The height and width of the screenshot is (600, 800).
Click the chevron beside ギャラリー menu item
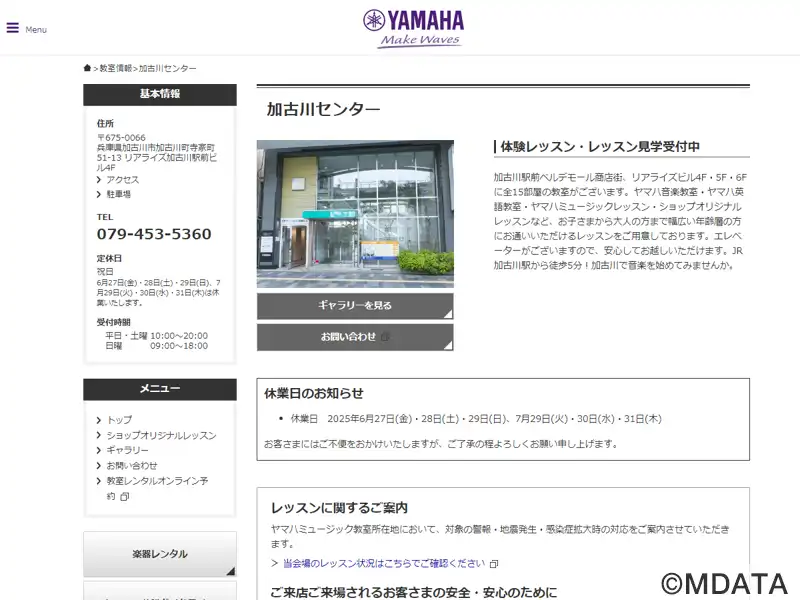(99, 450)
